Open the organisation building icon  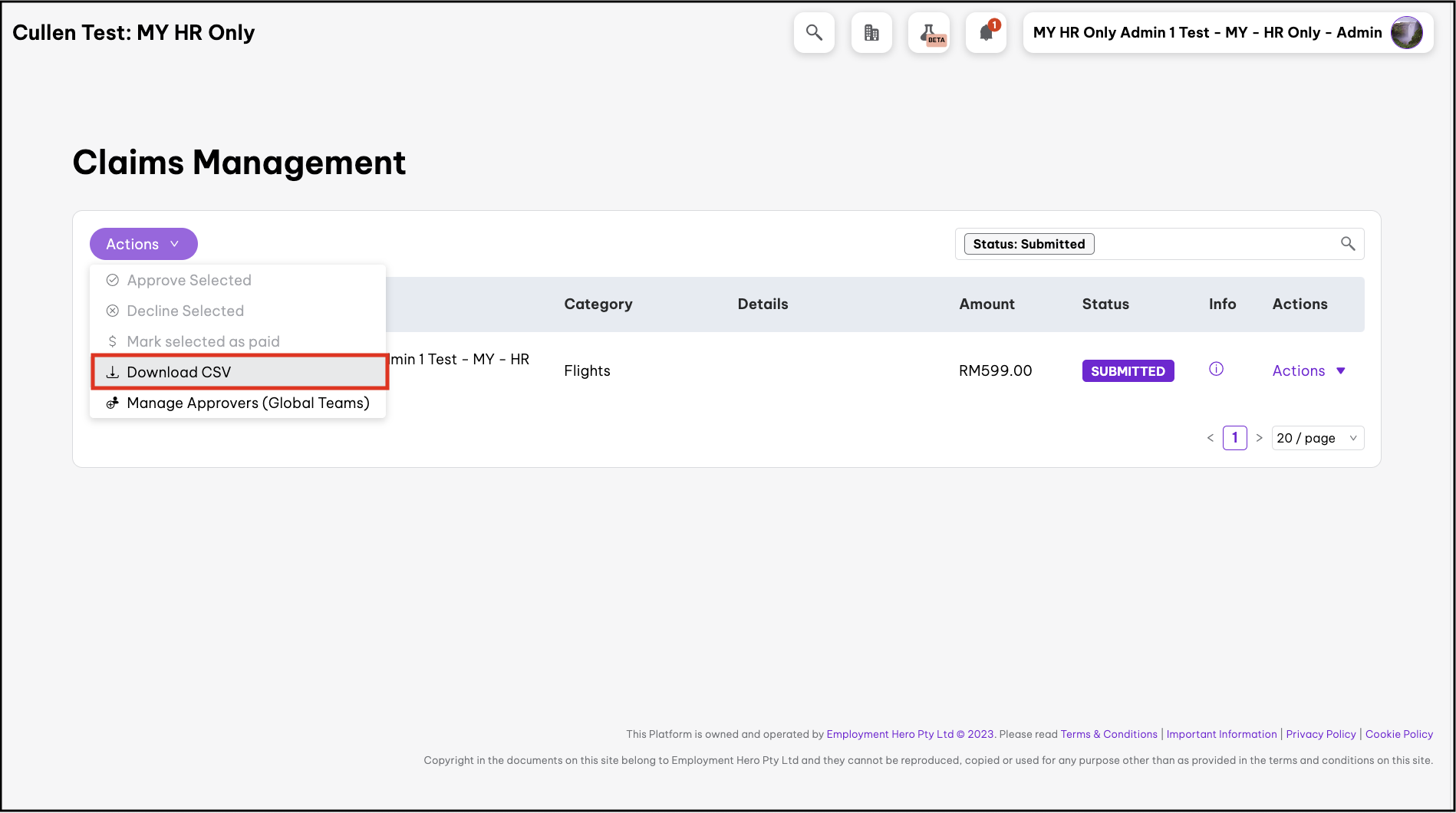pyautogui.click(x=871, y=33)
